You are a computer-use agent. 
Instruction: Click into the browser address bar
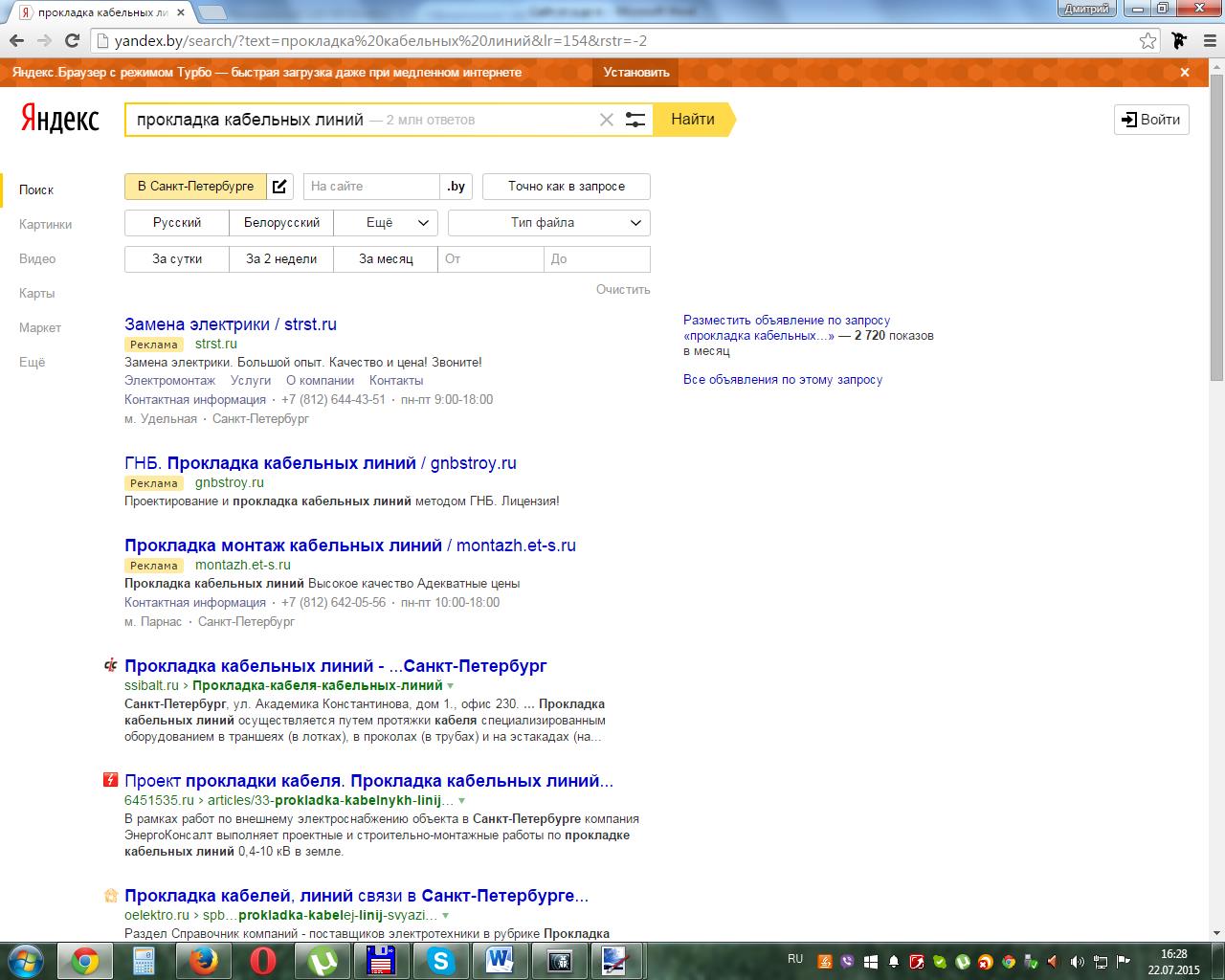coord(612,41)
